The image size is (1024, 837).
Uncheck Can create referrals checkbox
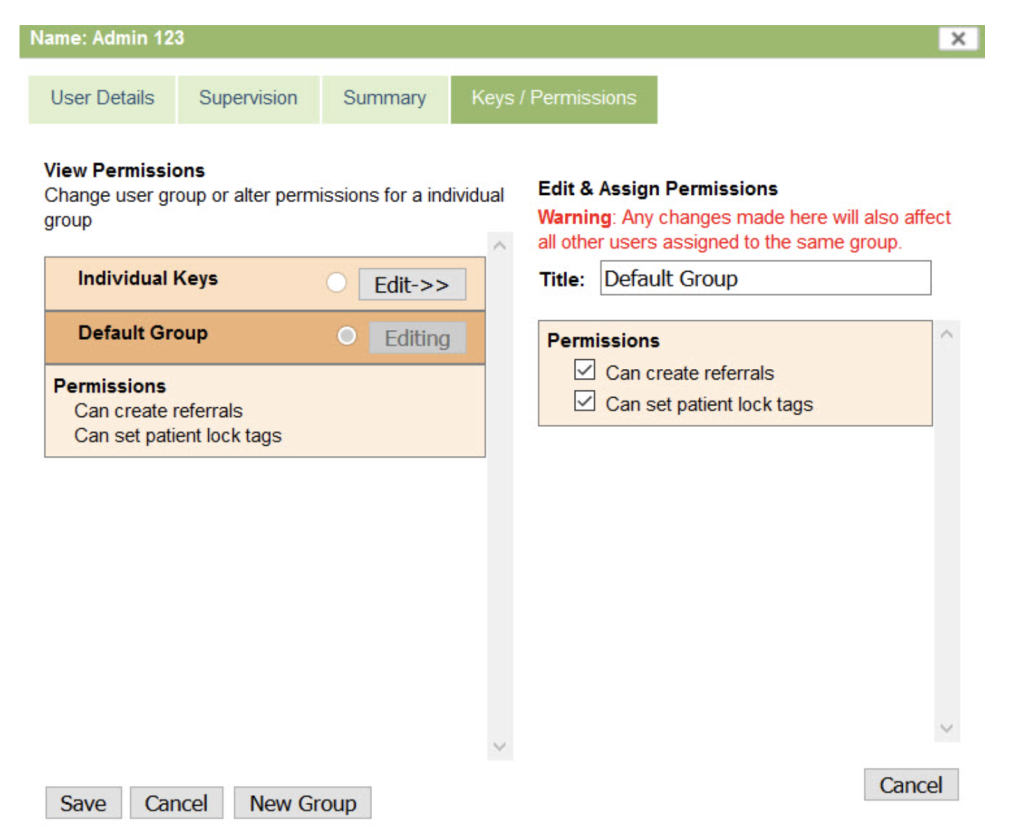click(585, 372)
